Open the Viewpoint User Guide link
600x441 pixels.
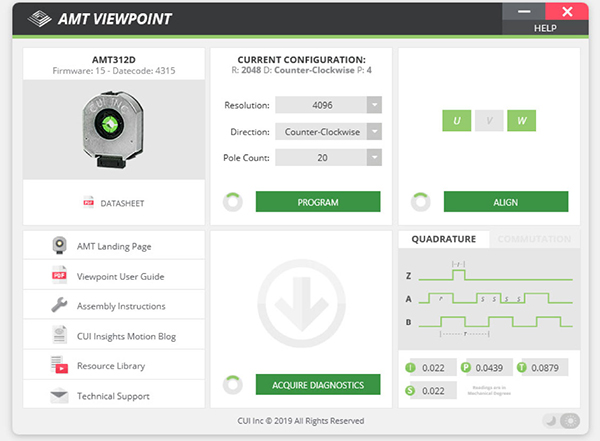pos(121,276)
